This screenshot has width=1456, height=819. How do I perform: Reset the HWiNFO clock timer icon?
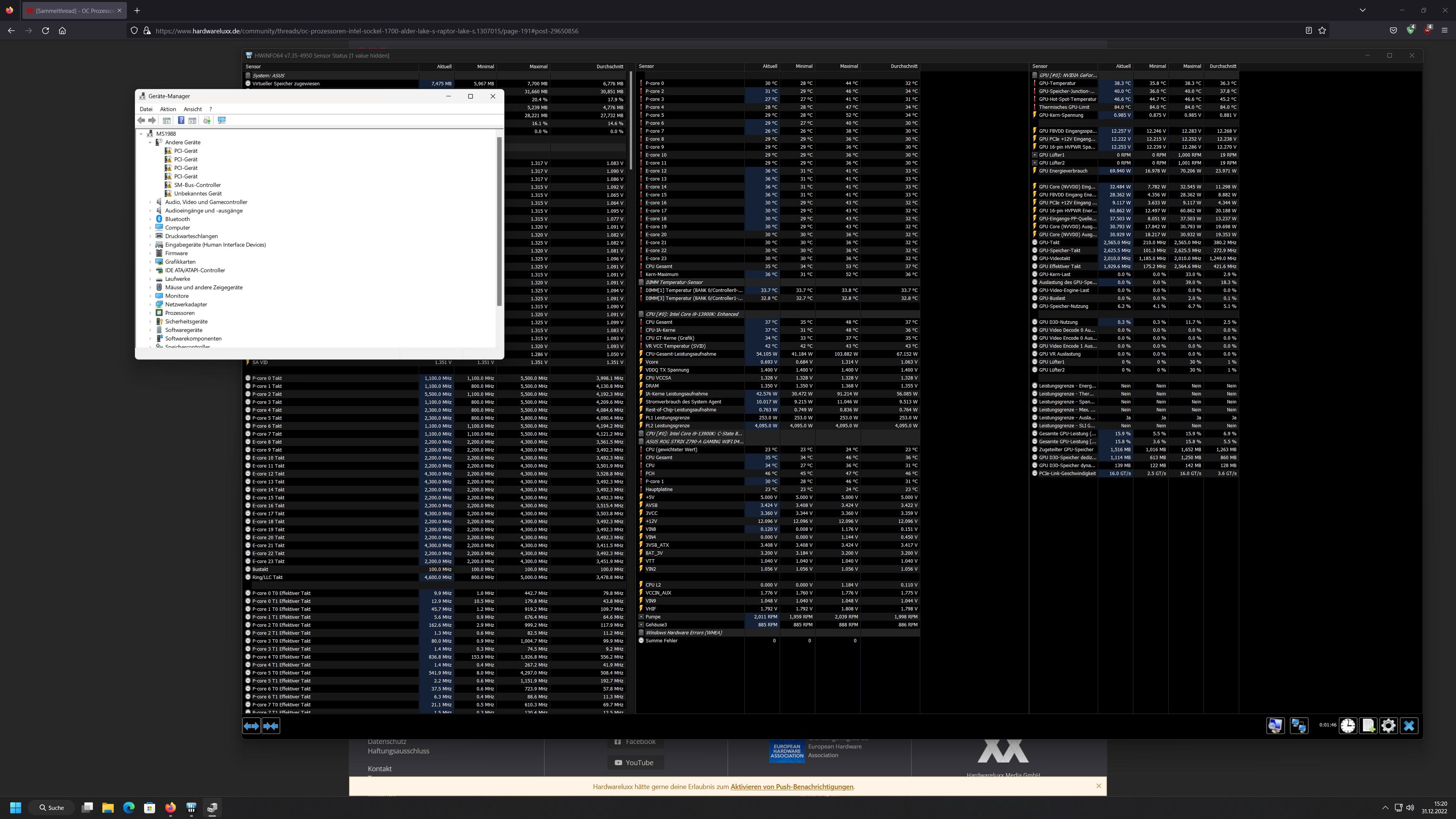coord(1348,726)
